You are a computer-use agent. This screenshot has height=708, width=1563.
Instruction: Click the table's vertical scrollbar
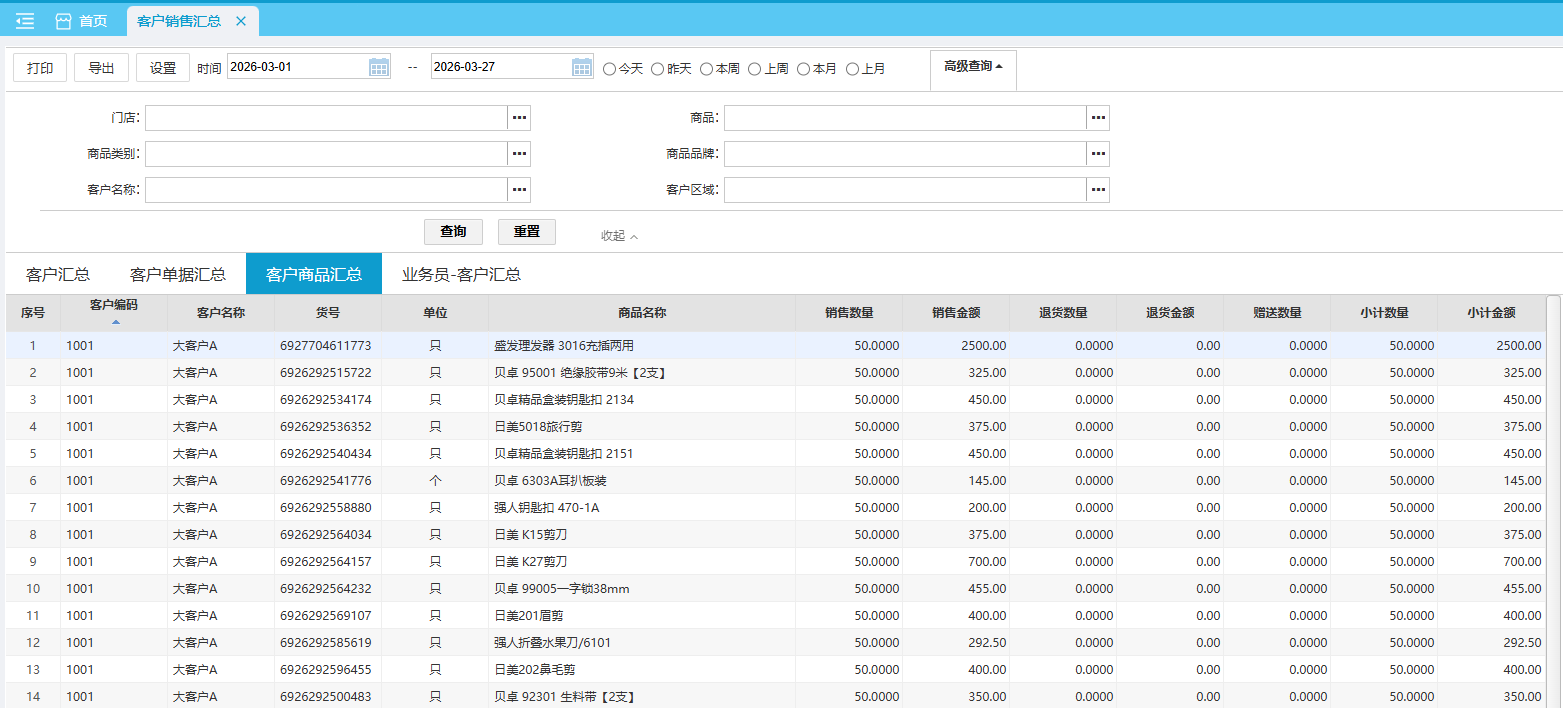pos(1552,500)
